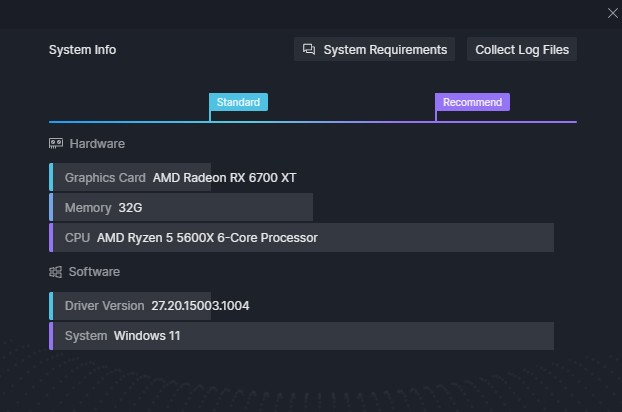Viewport: 622px width, 412px height.
Task: Click the Hardware section memory-chip icon
Action: point(56,143)
